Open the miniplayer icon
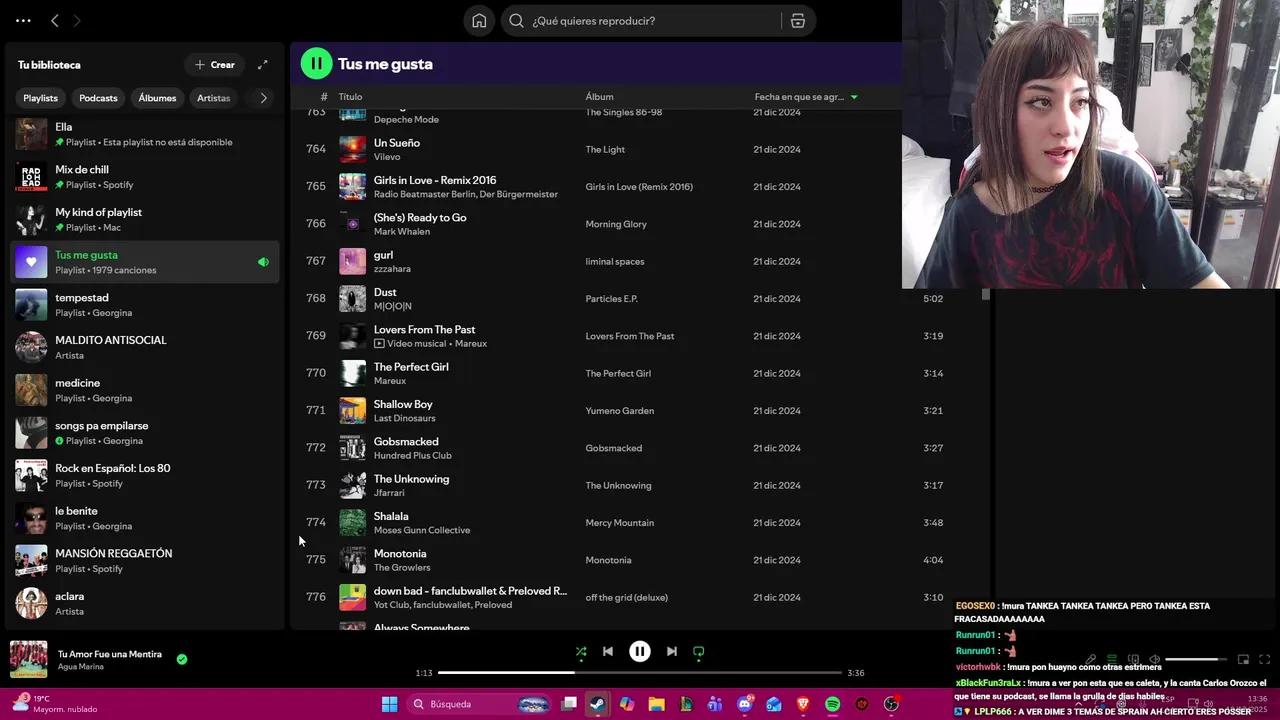 click(x=1243, y=659)
